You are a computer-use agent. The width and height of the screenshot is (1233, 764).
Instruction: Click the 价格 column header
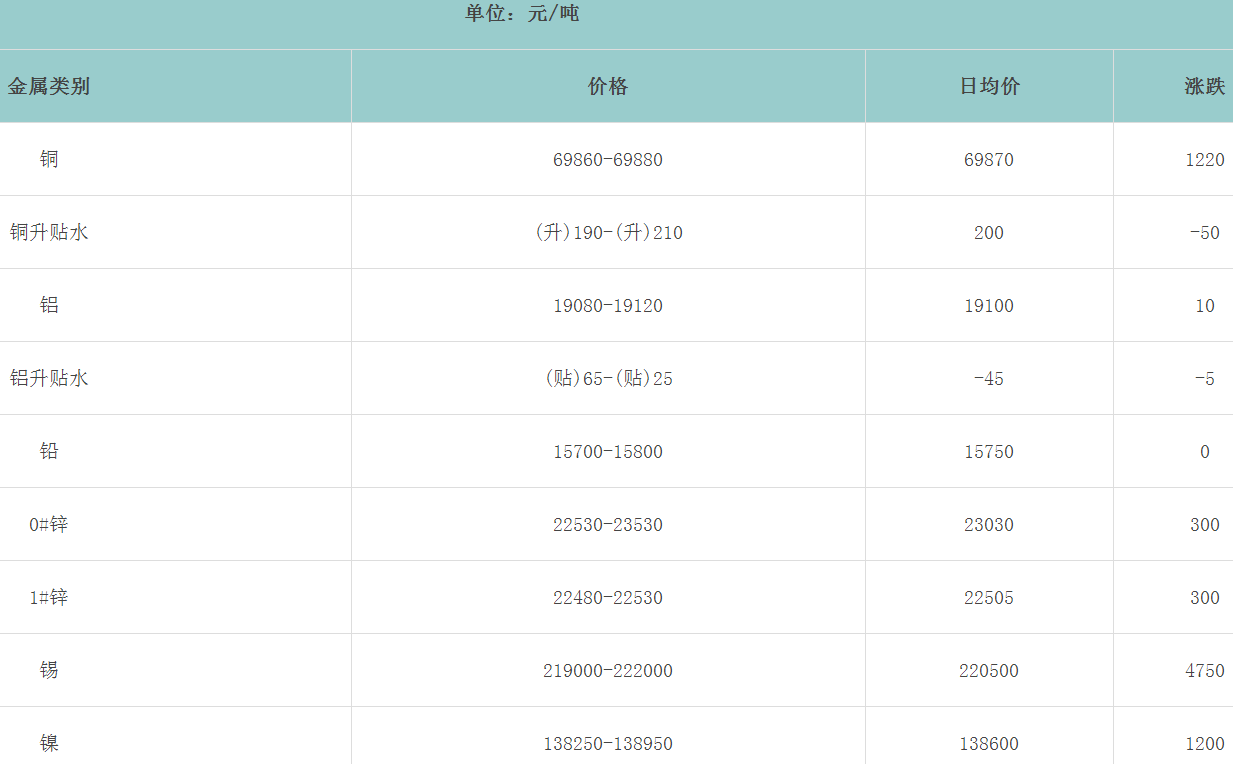point(608,86)
